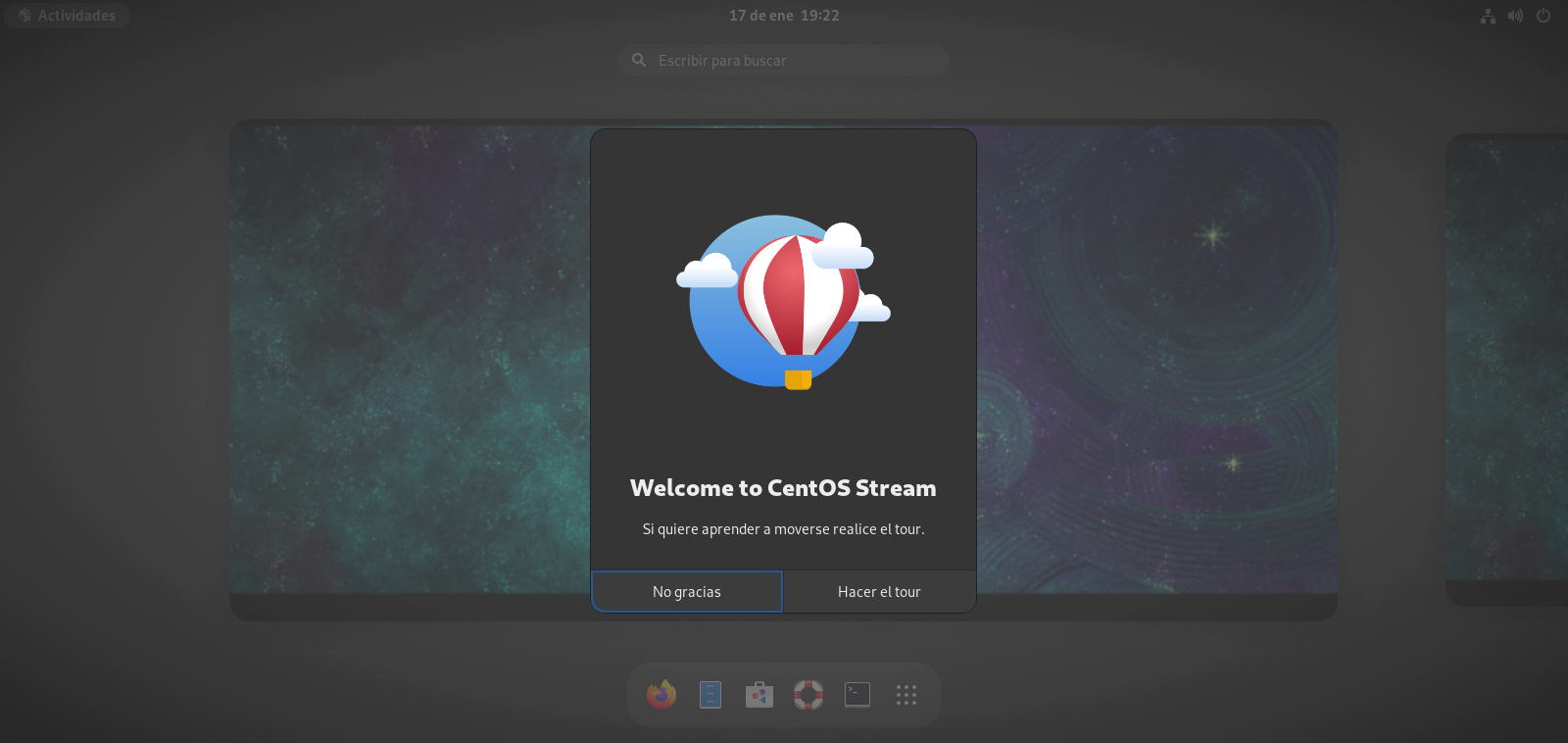Click the magnifier icon in search bar
This screenshot has width=1568, height=743.
[x=639, y=61]
